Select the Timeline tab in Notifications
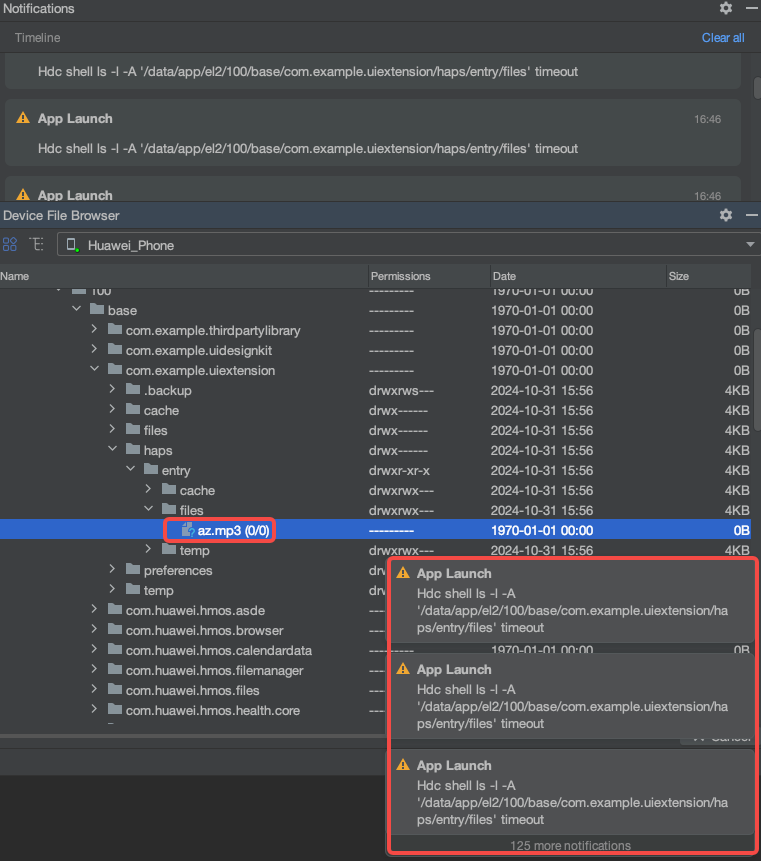Image resolution: width=761 pixels, height=861 pixels. [x=37, y=38]
